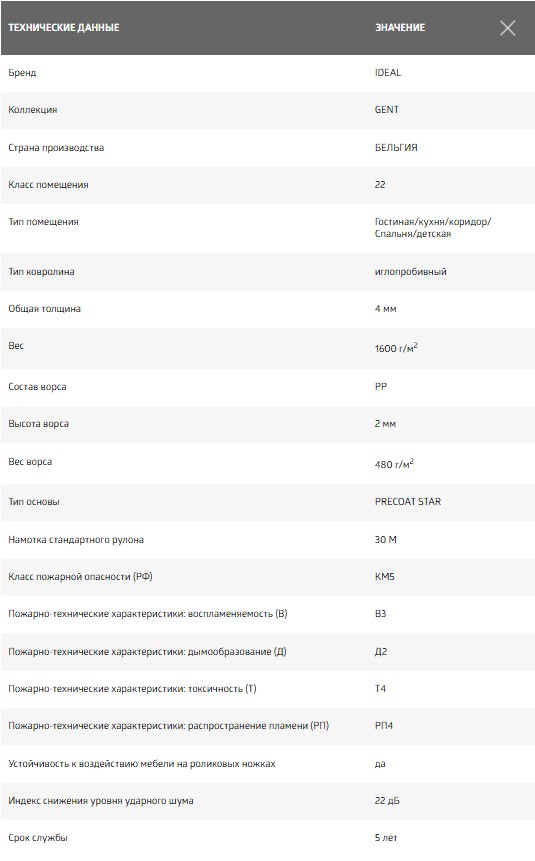
Task: Select the Намотка стандартного рулона row
Action: tap(268, 540)
